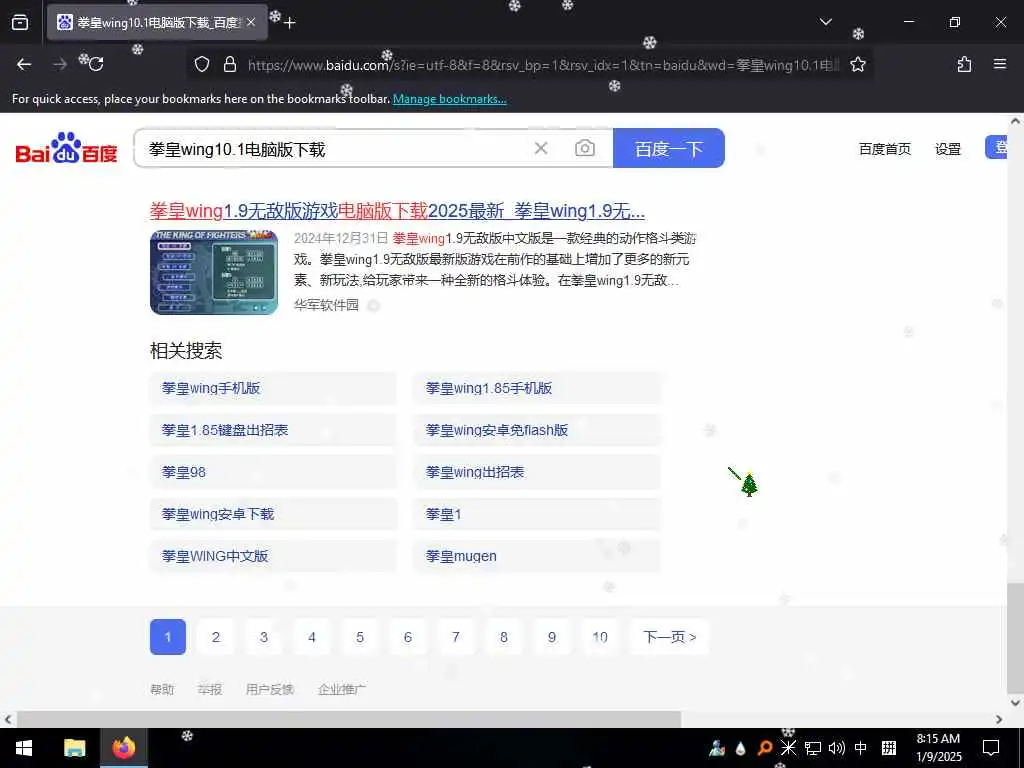Screen dimensions: 1024x768
Task: Go to results page 3
Action: (264, 637)
